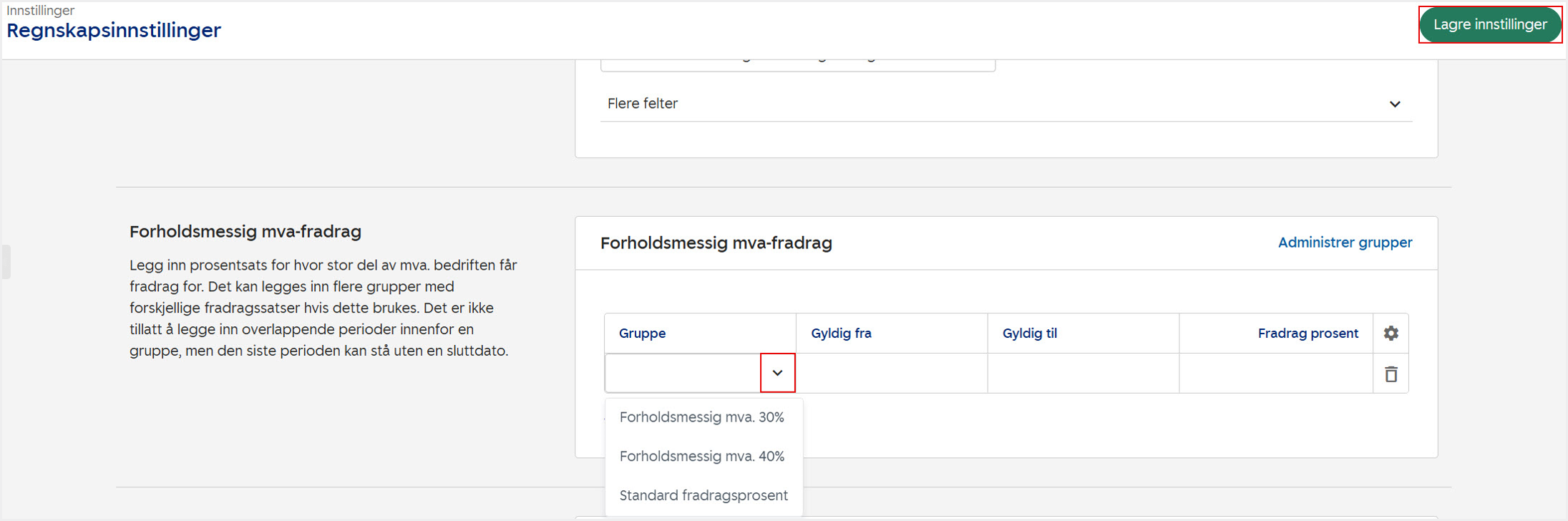Toggle the Gruppe dropdown arrow
Screen dimensions: 1568x521
click(x=777, y=373)
